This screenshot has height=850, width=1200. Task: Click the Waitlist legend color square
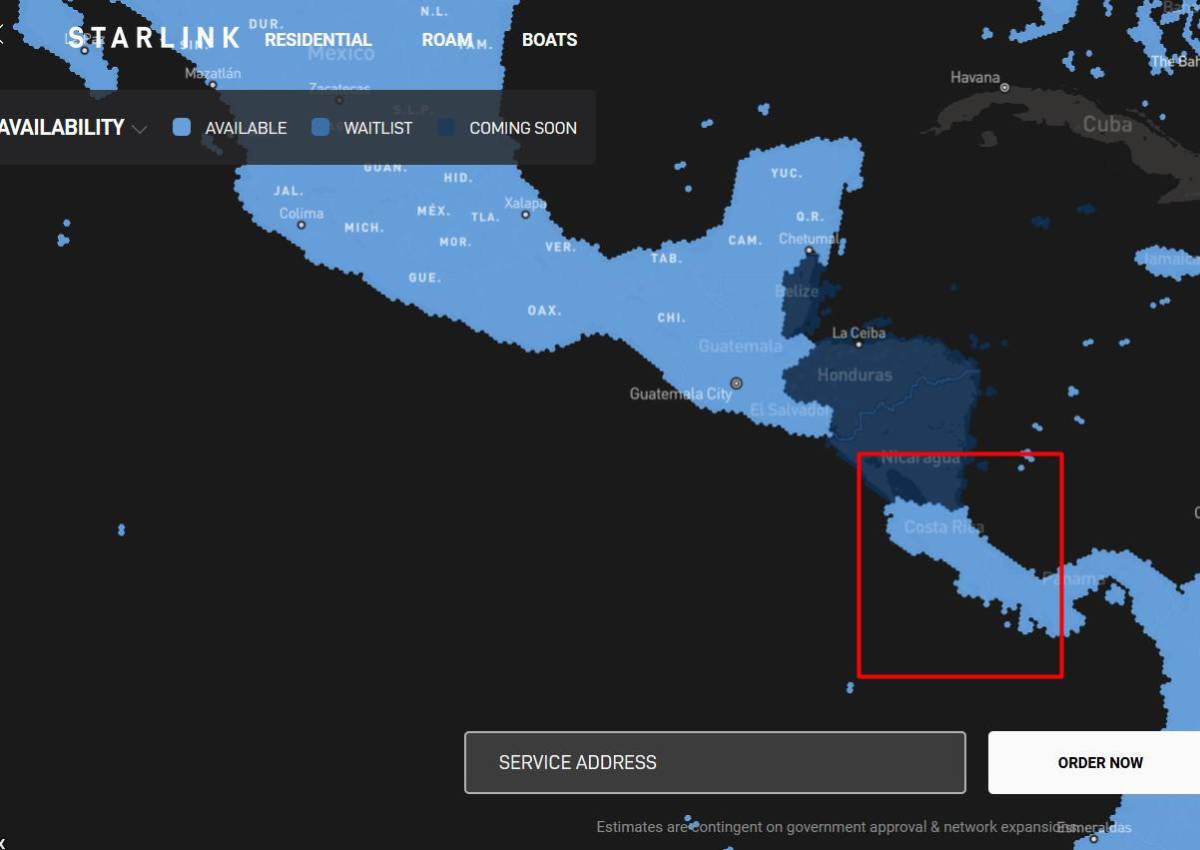[320, 128]
